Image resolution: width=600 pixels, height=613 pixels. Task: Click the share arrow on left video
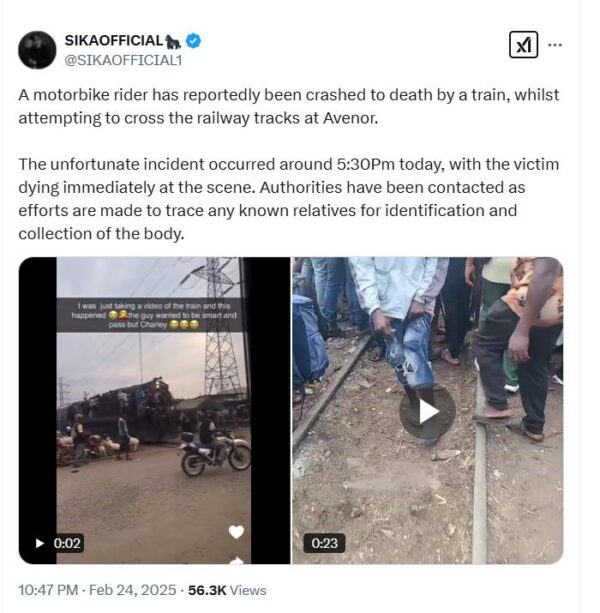click(x=236, y=559)
